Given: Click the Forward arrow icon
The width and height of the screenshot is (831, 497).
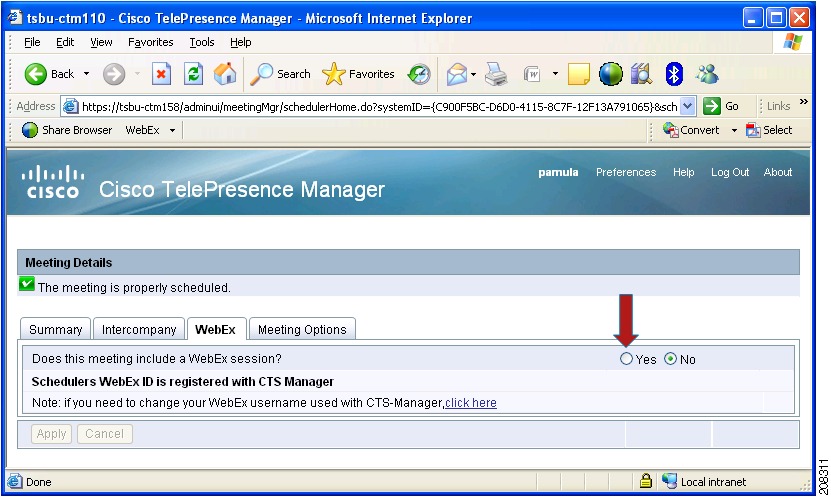Looking at the screenshot, I should click(113, 74).
